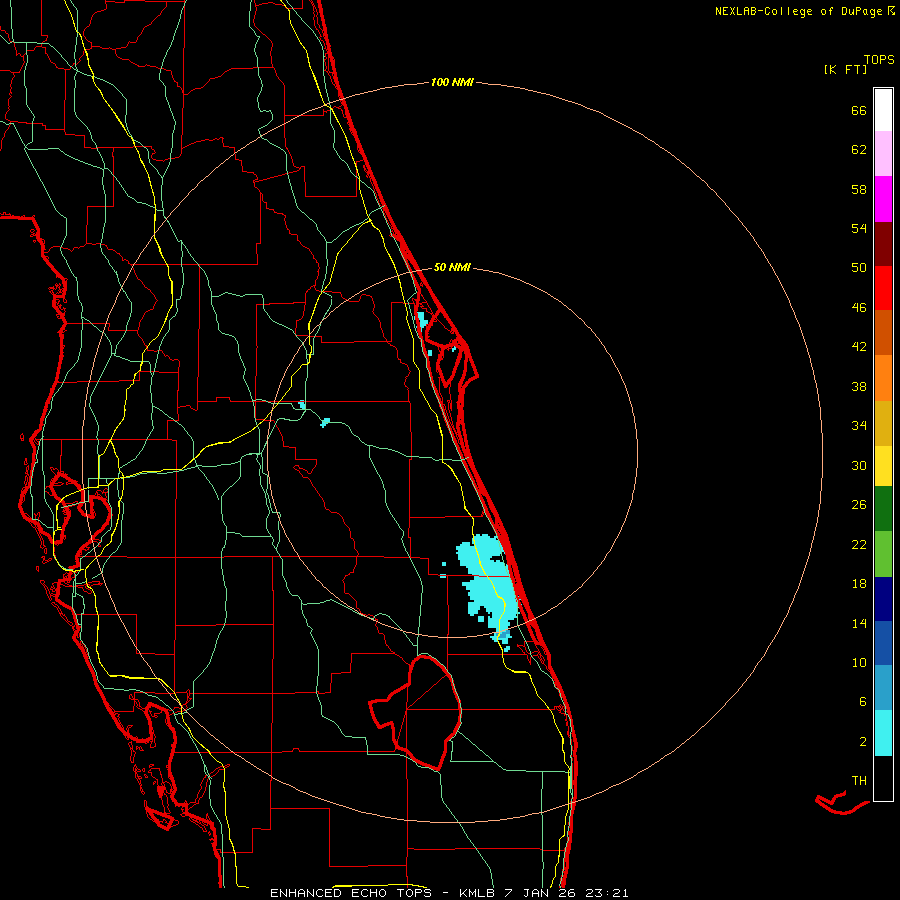Click the cyan swatch at 2 kft
This screenshot has width=900, height=900.
(x=883, y=733)
